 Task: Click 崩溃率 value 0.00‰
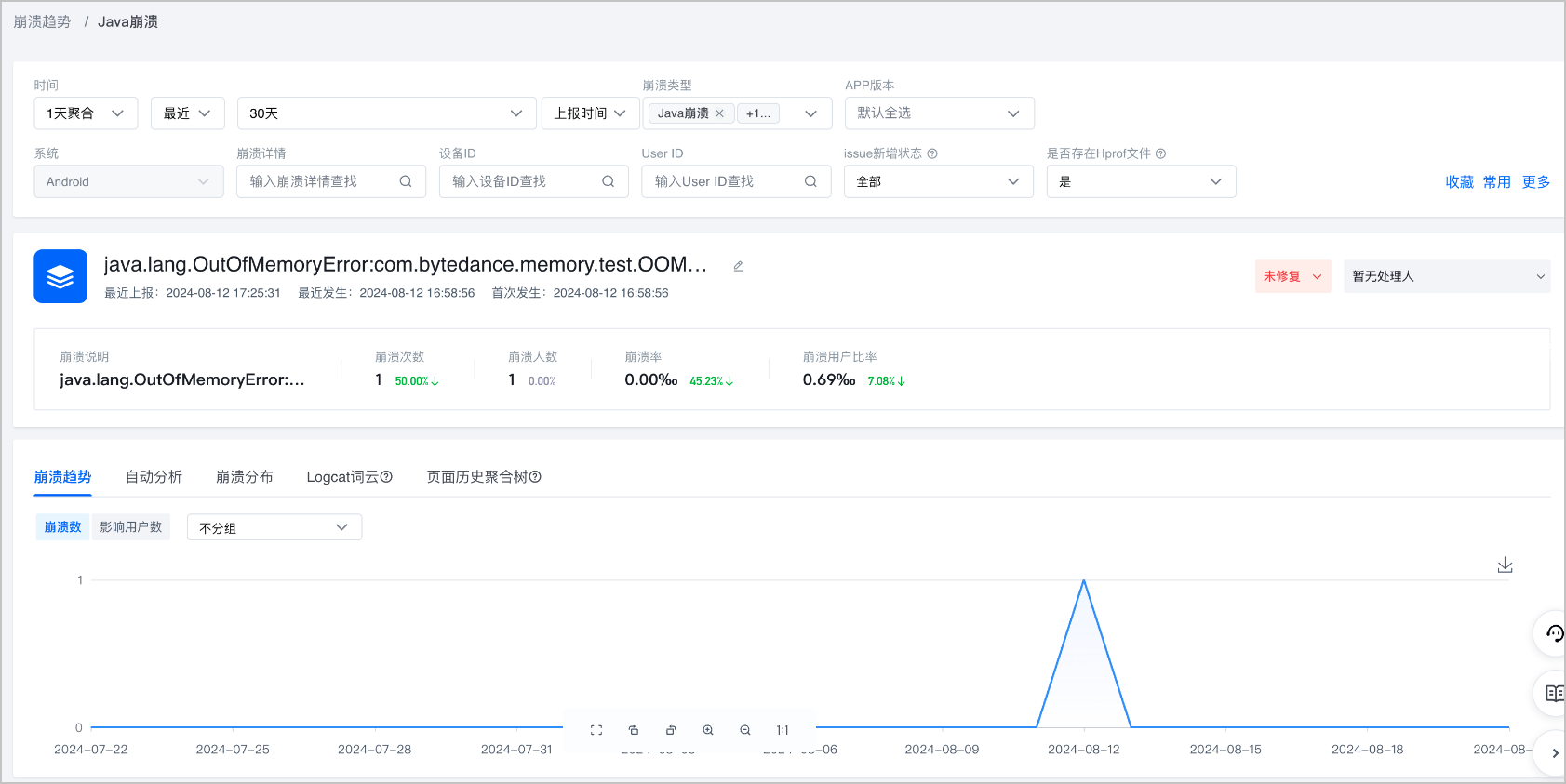coord(651,379)
